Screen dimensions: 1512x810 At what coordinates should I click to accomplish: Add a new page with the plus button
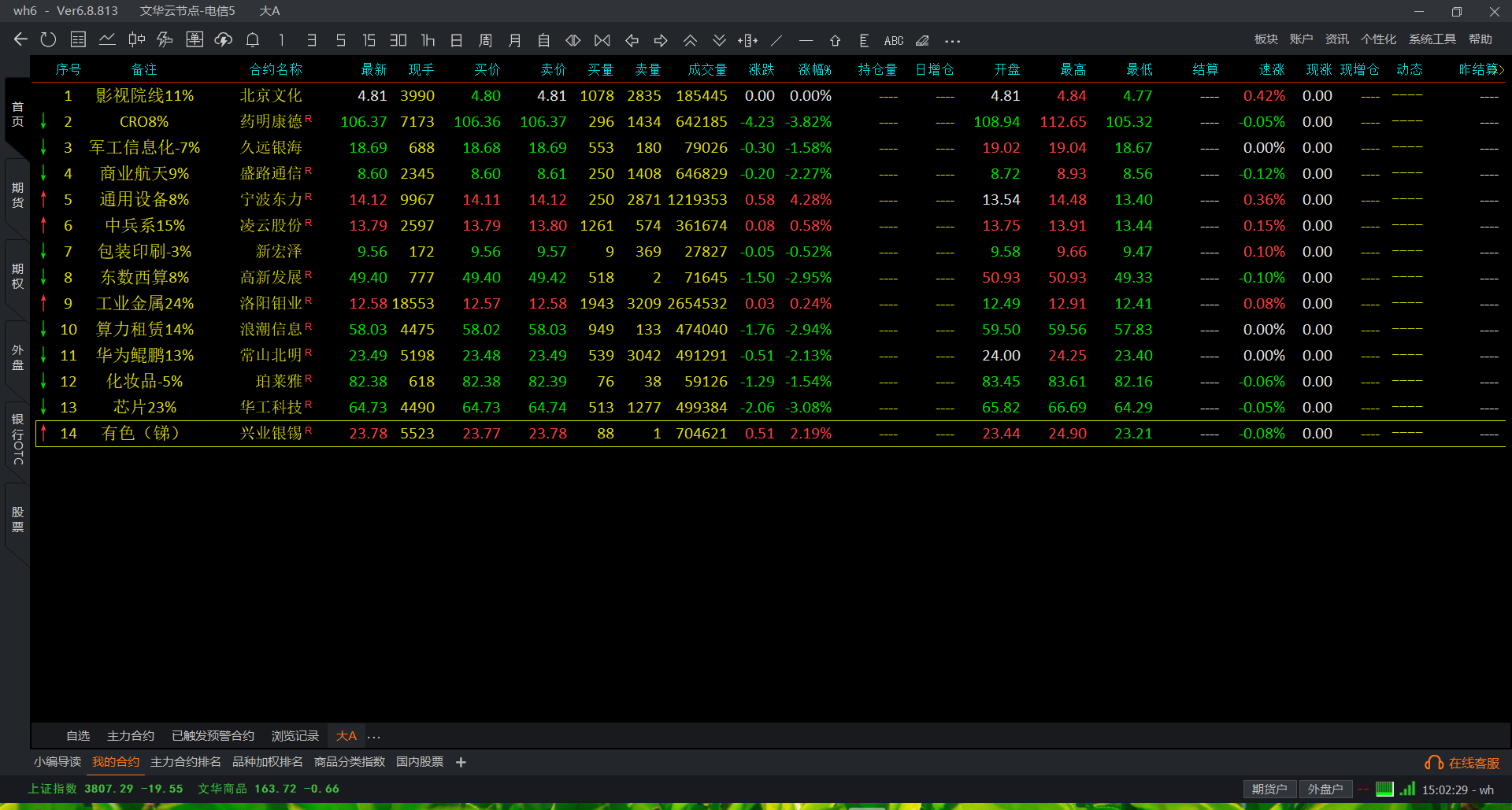tap(461, 762)
